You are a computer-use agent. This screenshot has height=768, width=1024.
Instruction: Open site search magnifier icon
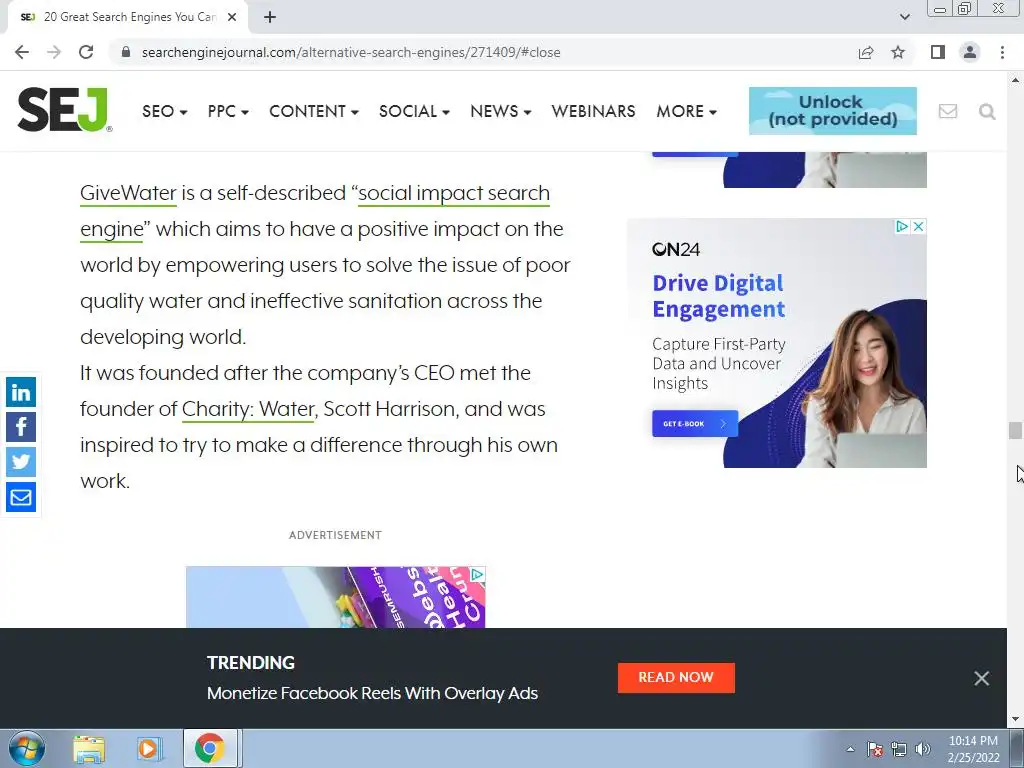[987, 112]
